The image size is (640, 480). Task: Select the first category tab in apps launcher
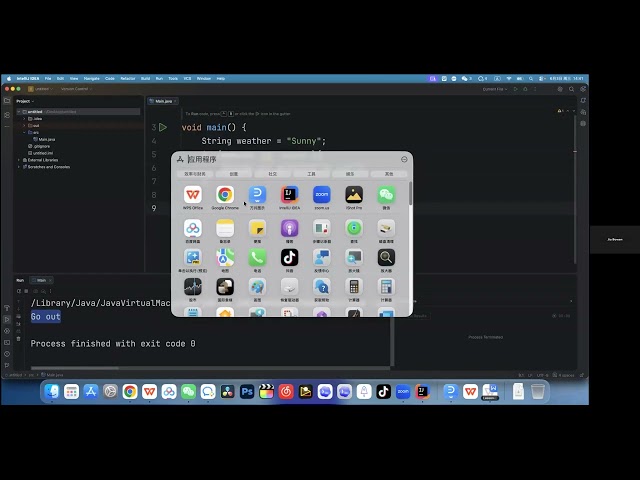195,174
